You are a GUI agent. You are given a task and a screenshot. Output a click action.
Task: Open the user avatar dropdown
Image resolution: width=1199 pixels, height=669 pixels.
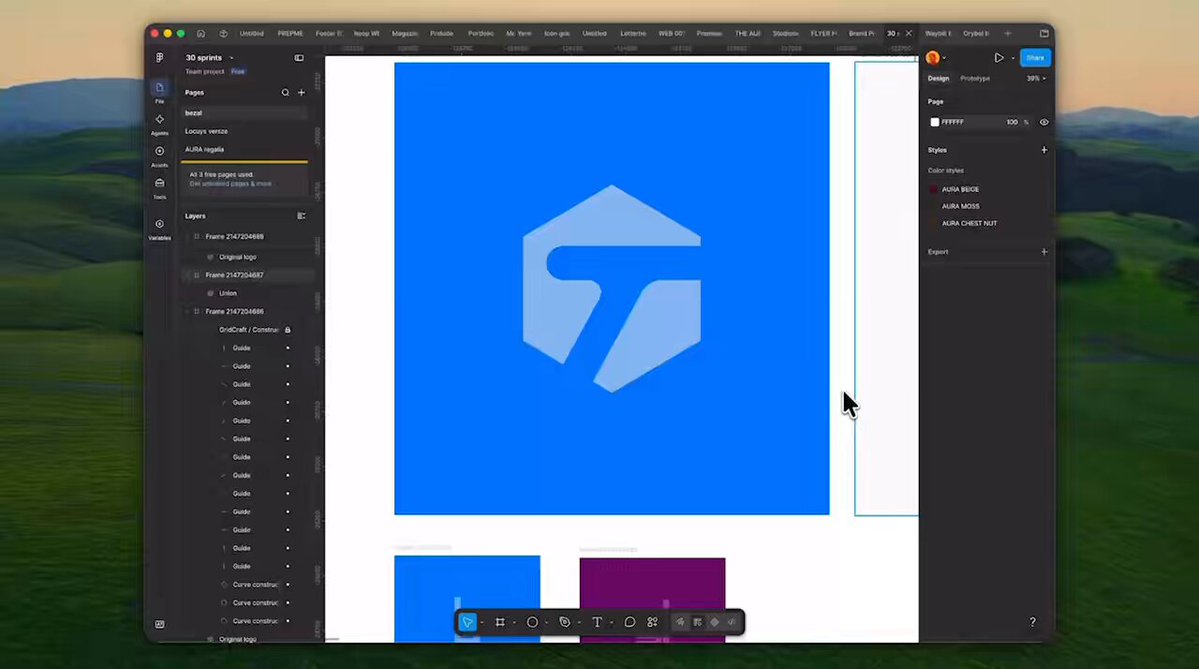(x=936, y=58)
